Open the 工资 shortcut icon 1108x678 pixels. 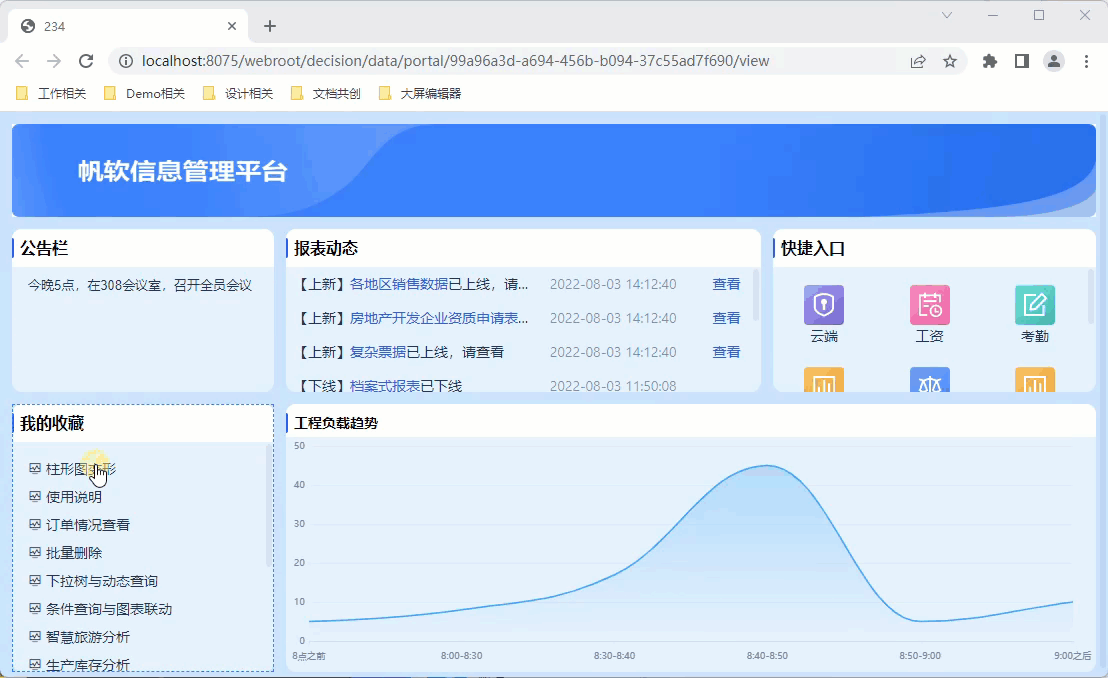(929, 305)
